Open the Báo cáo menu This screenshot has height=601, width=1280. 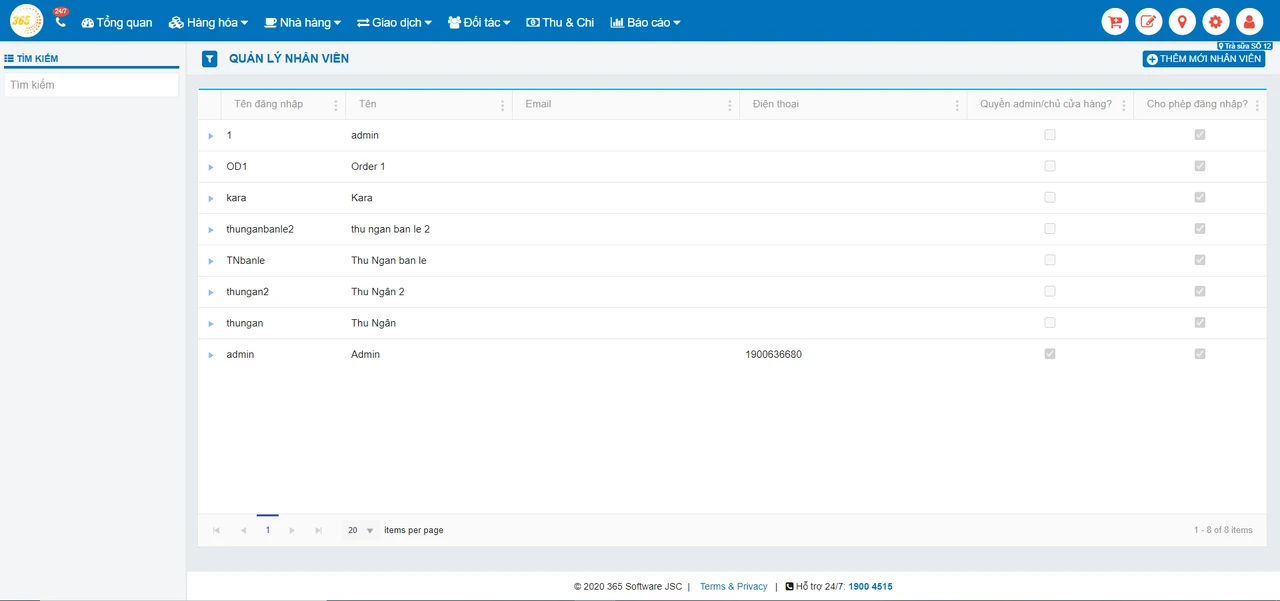point(645,22)
